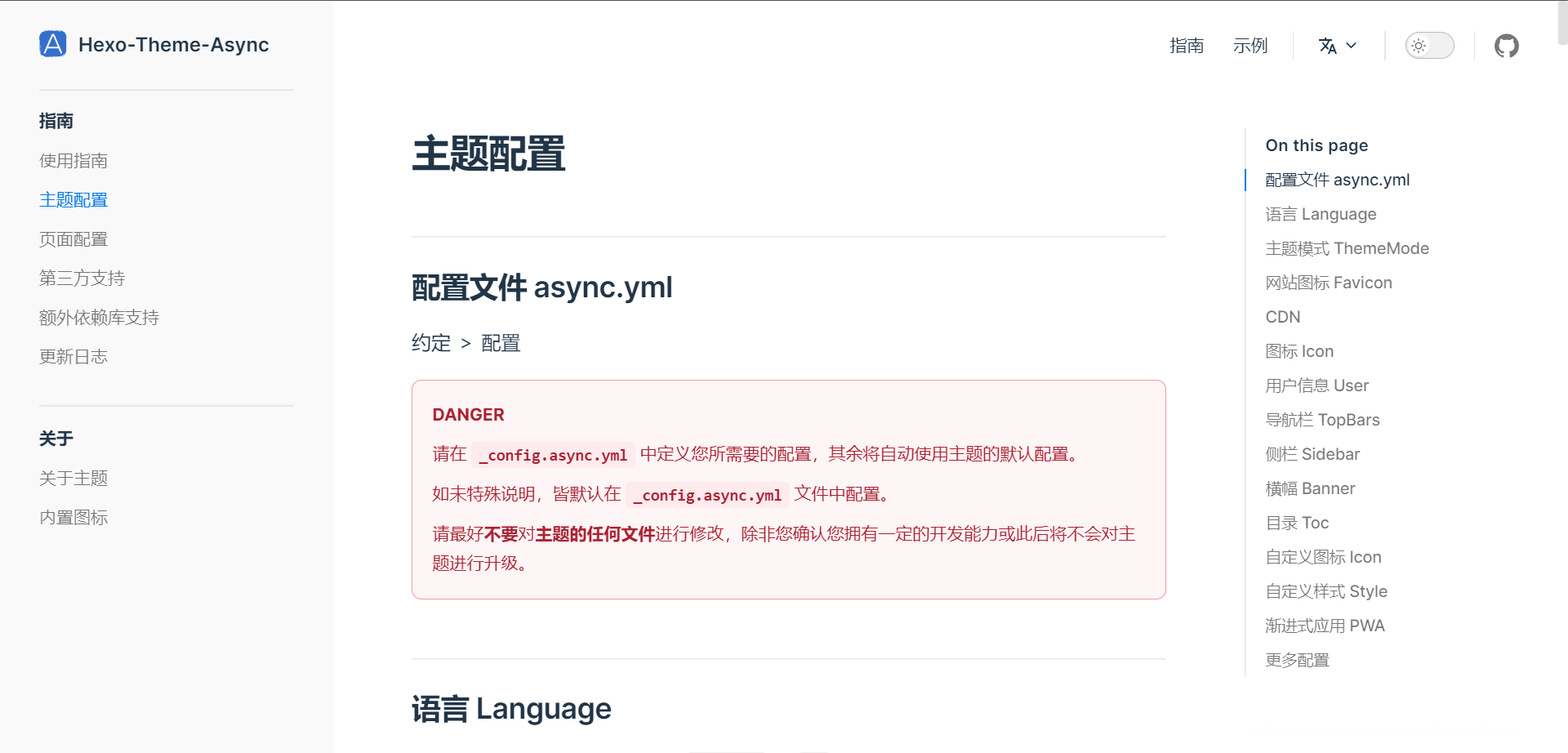Jump to 自定义样式 Style outline entry
Viewport: 1568px width, 753px height.
pyautogui.click(x=1326, y=591)
